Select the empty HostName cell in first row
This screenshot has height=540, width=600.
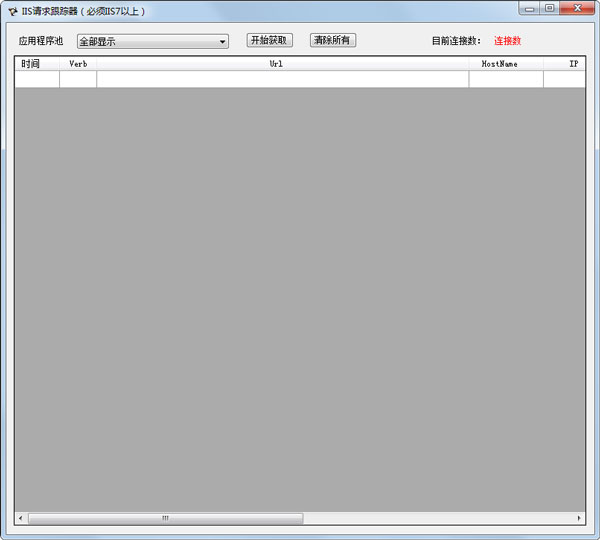[505, 79]
